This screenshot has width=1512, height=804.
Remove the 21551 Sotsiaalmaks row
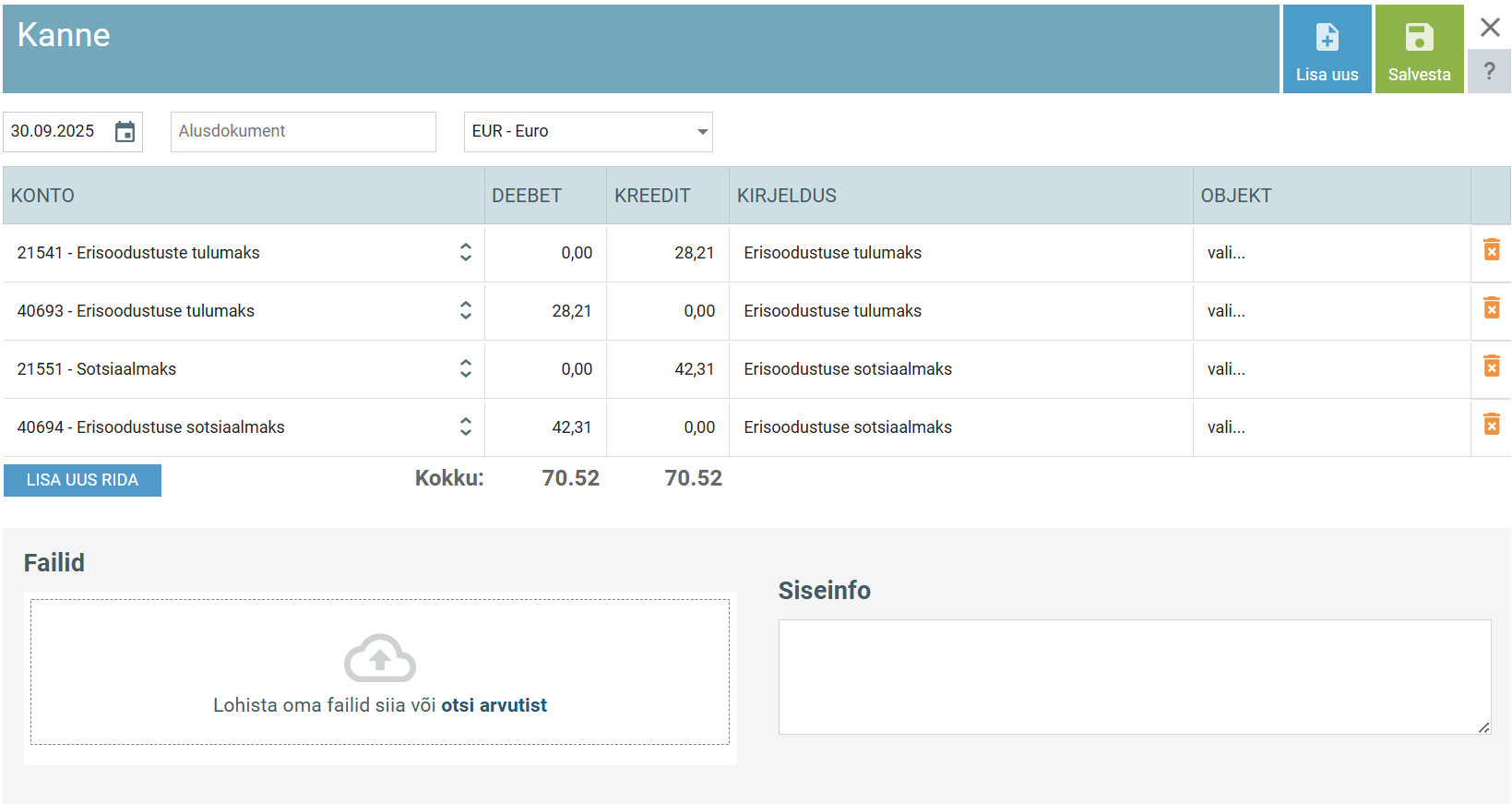click(x=1491, y=366)
